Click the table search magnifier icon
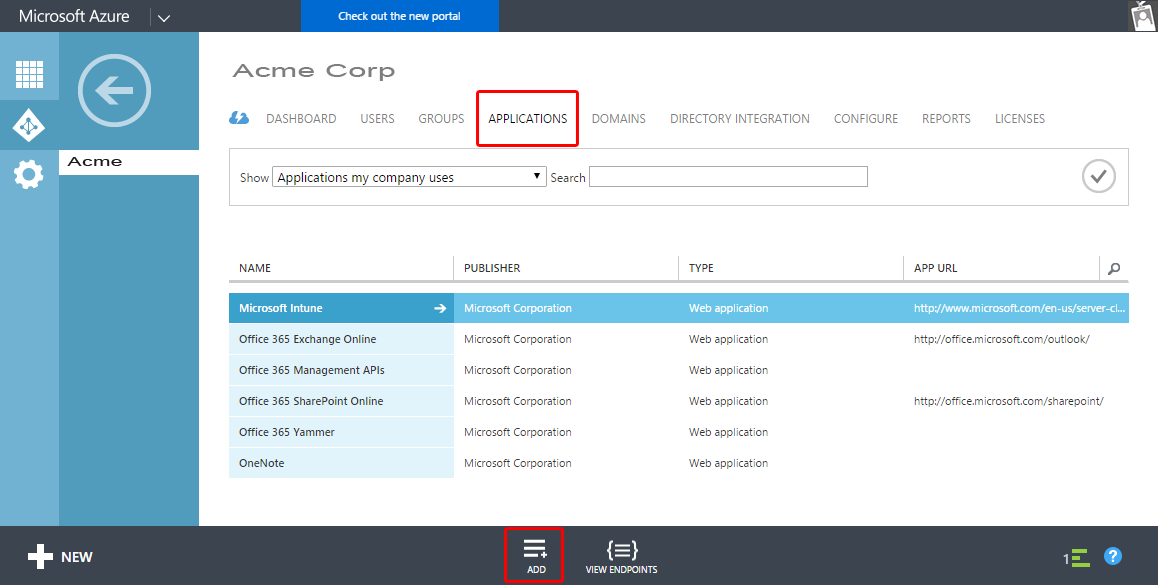 click(x=1114, y=268)
